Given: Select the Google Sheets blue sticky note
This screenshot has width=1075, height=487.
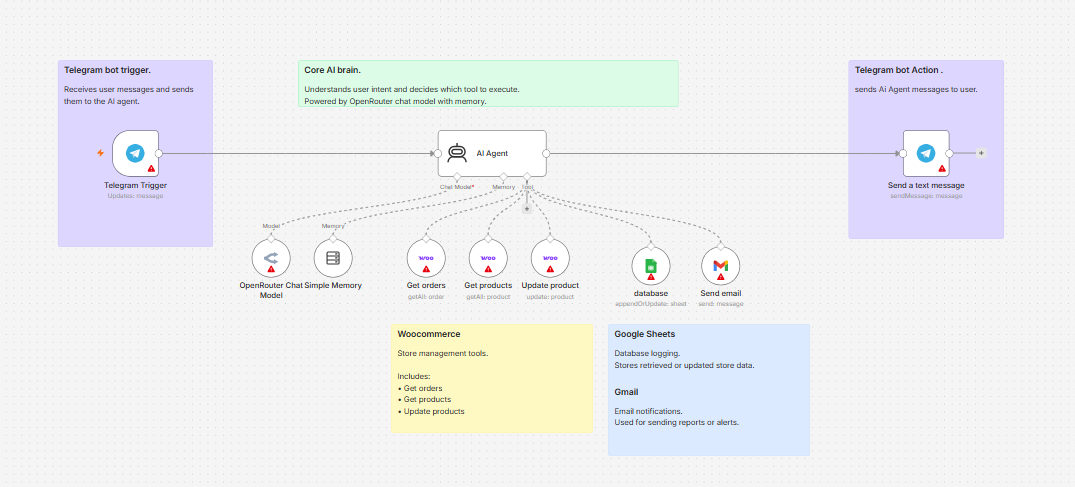Looking at the screenshot, I should (709, 390).
